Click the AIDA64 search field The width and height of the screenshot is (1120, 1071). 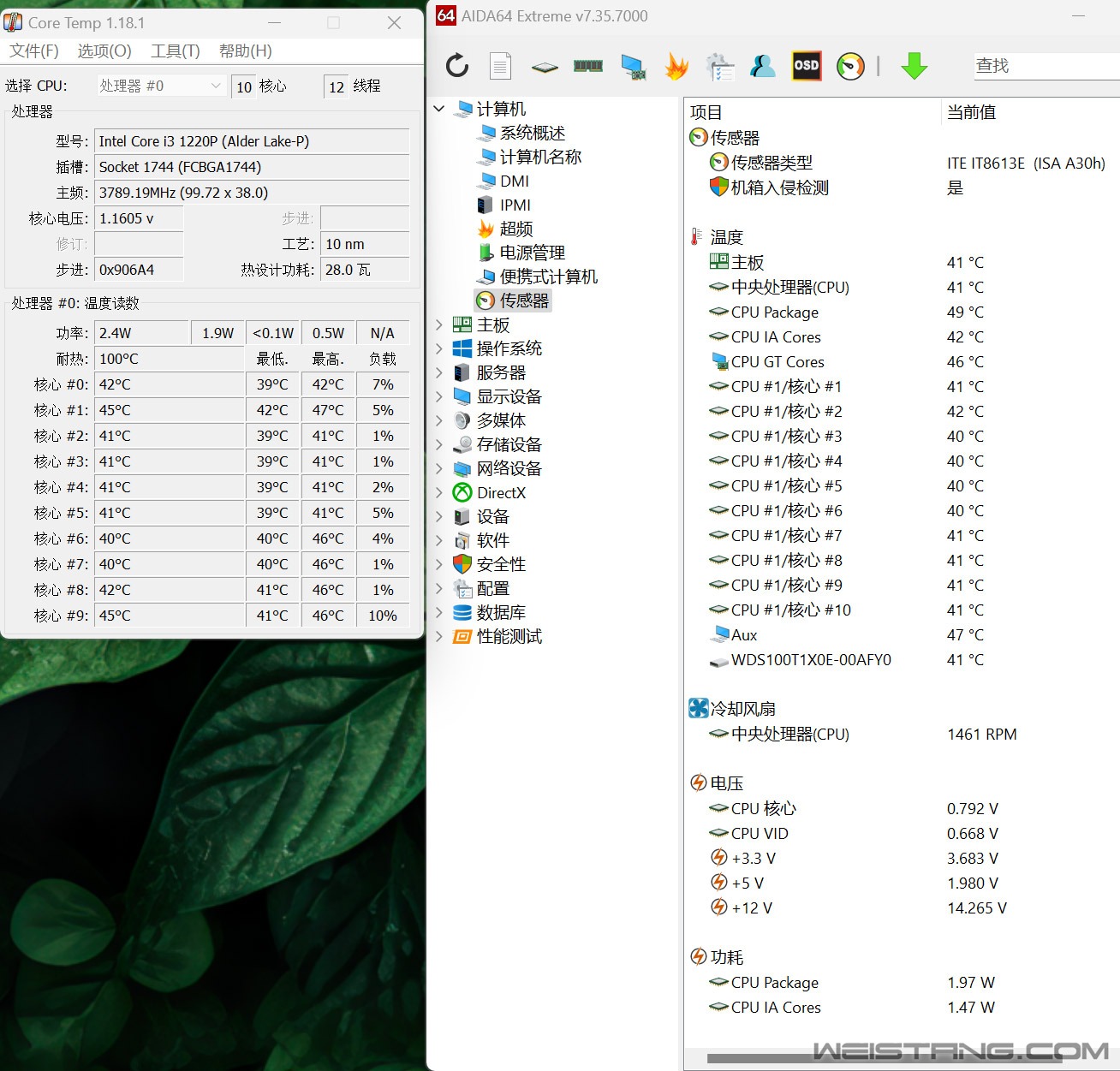coord(1046,66)
